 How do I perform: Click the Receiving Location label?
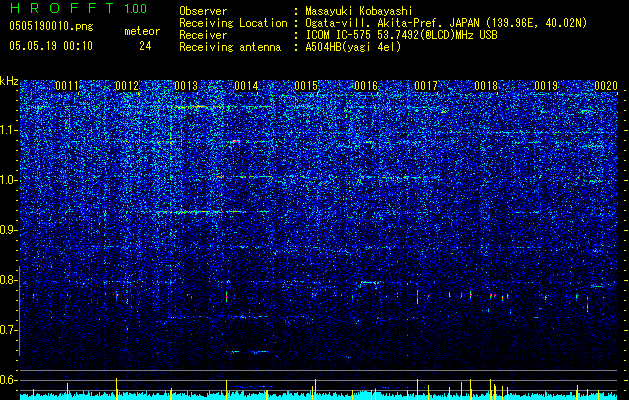(x=233, y=23)
